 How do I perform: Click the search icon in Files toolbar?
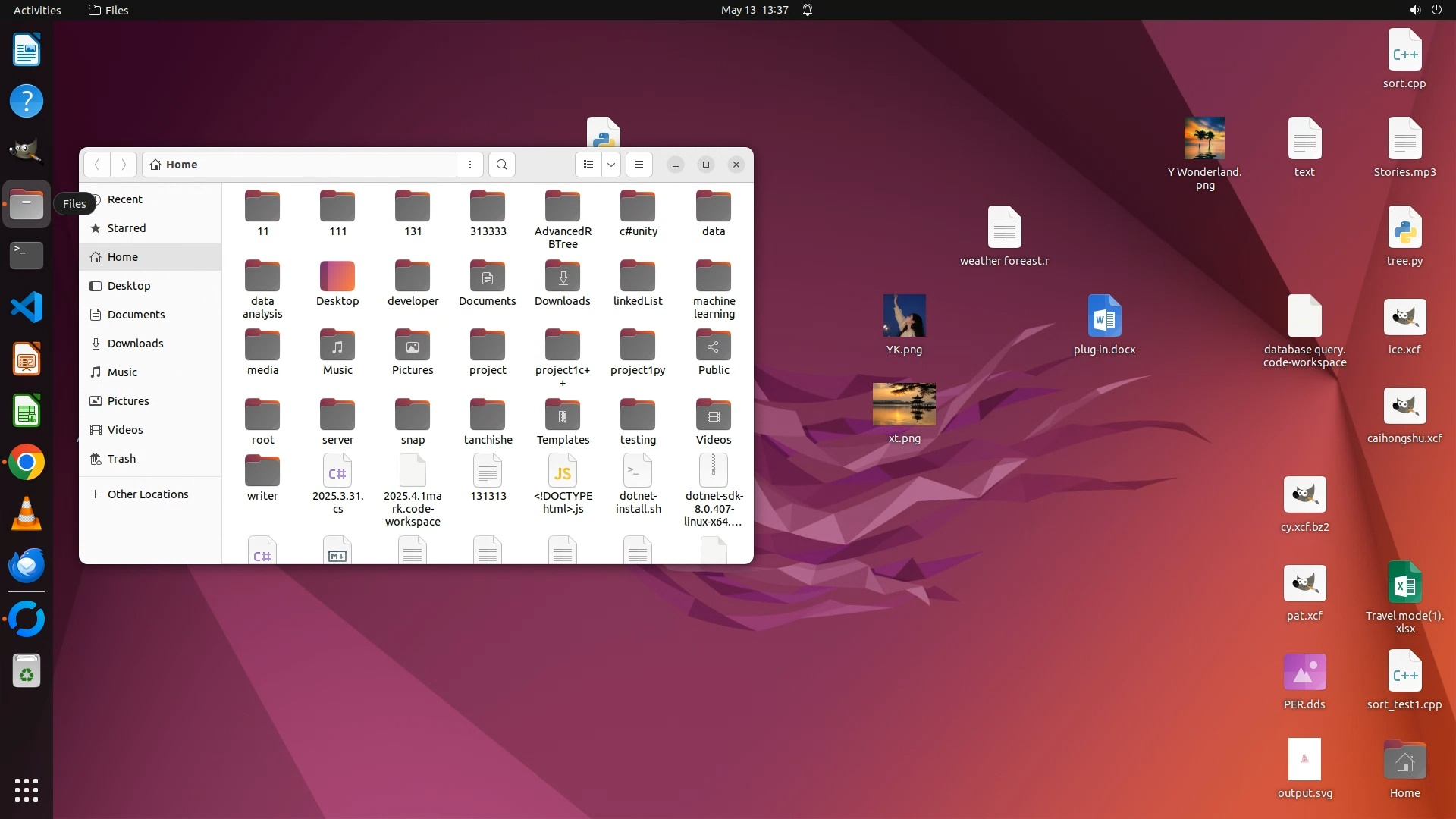point(501,165)
